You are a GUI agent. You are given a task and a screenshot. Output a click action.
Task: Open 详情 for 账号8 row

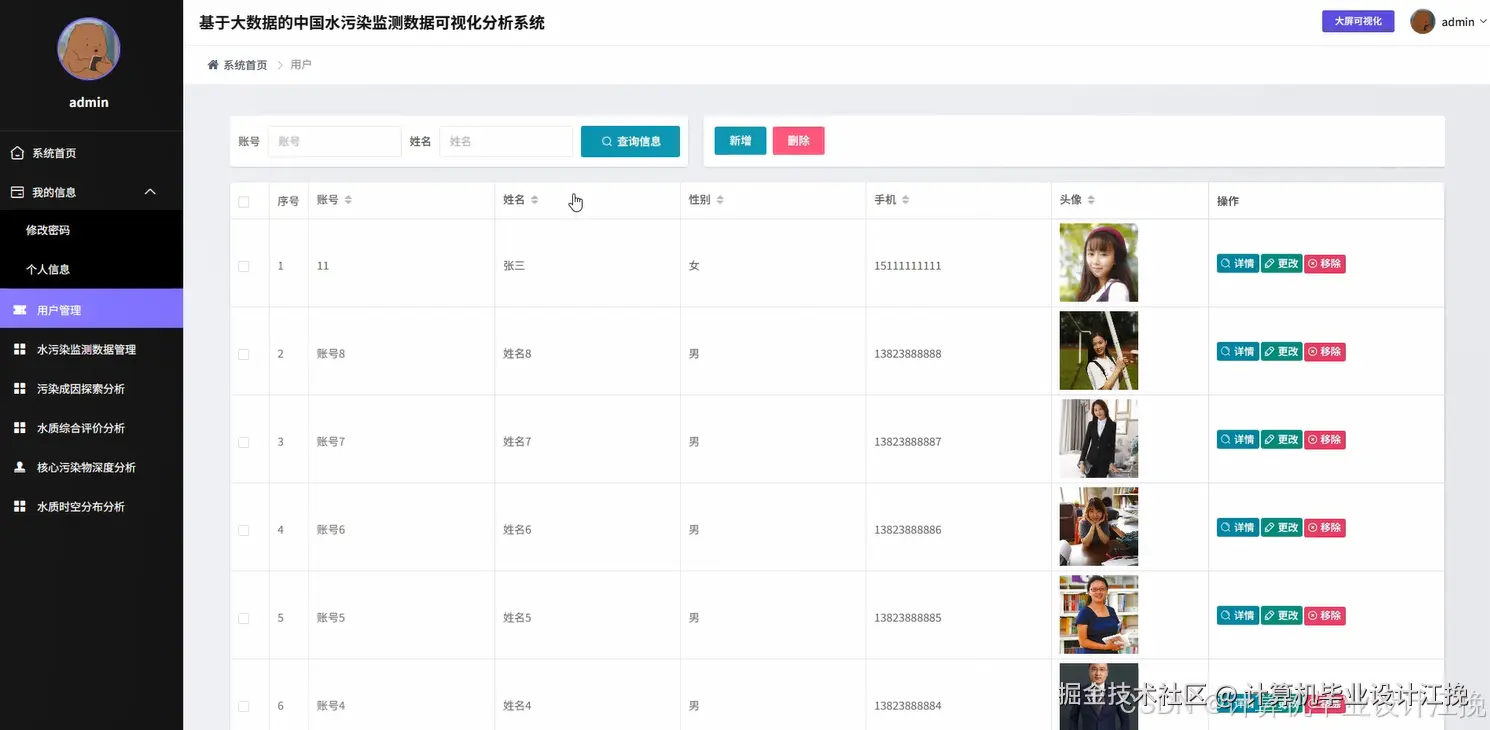(1237, 352)
